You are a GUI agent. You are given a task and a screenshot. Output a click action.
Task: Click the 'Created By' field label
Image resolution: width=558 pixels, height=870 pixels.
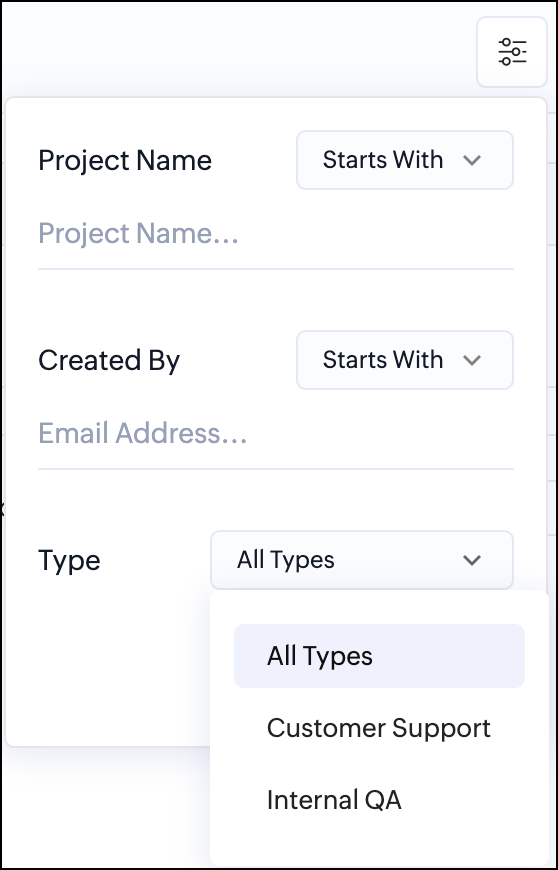109,361
